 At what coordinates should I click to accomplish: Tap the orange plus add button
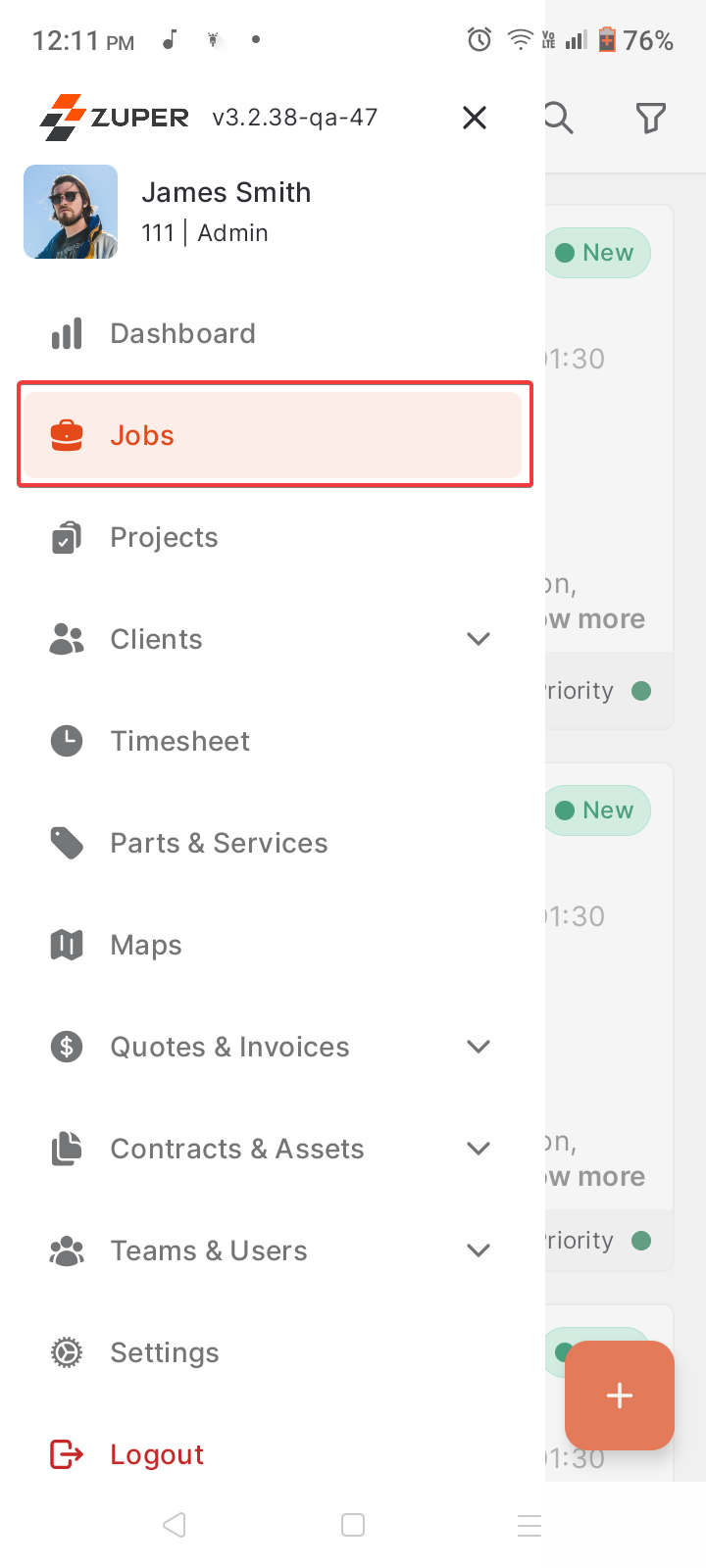coord(620,1396)
